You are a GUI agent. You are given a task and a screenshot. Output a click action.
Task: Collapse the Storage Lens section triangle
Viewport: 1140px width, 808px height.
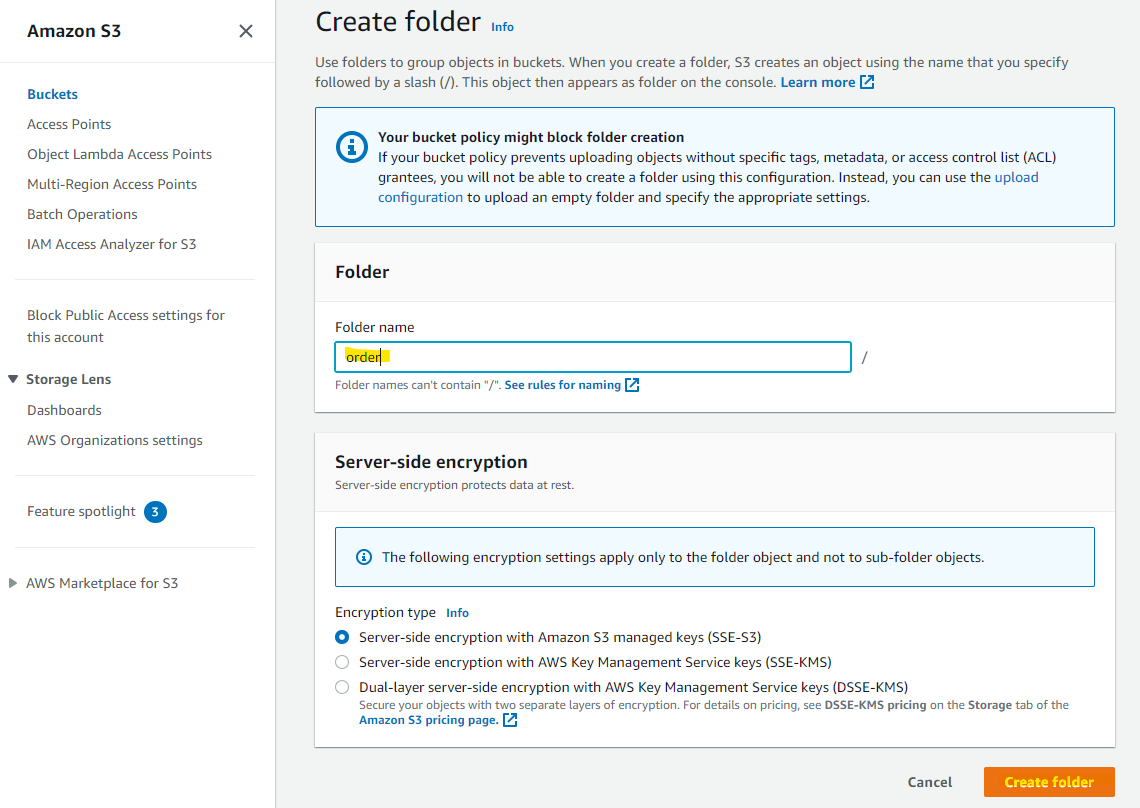[x=13, y=379]
